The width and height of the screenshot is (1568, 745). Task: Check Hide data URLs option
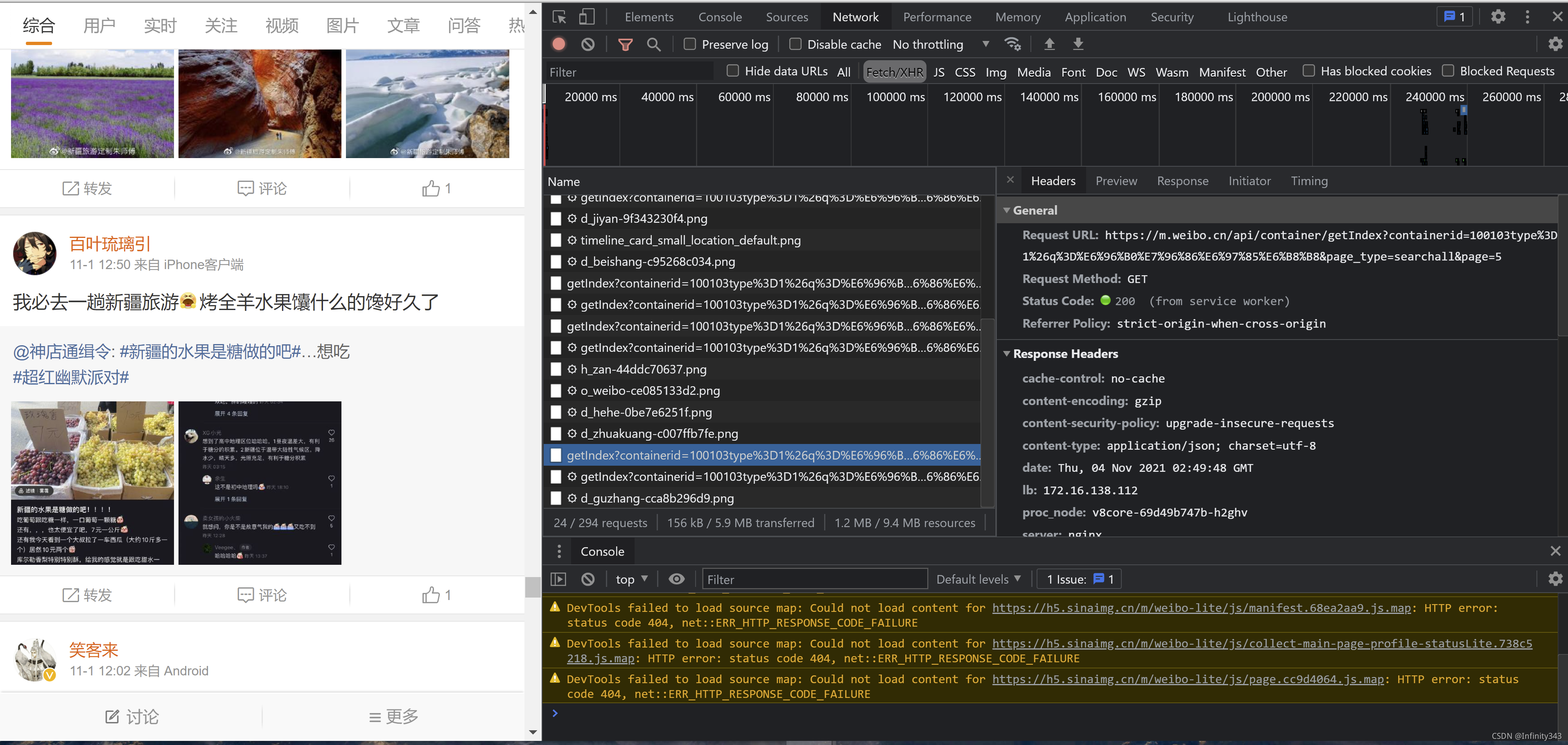click(733, 71)
